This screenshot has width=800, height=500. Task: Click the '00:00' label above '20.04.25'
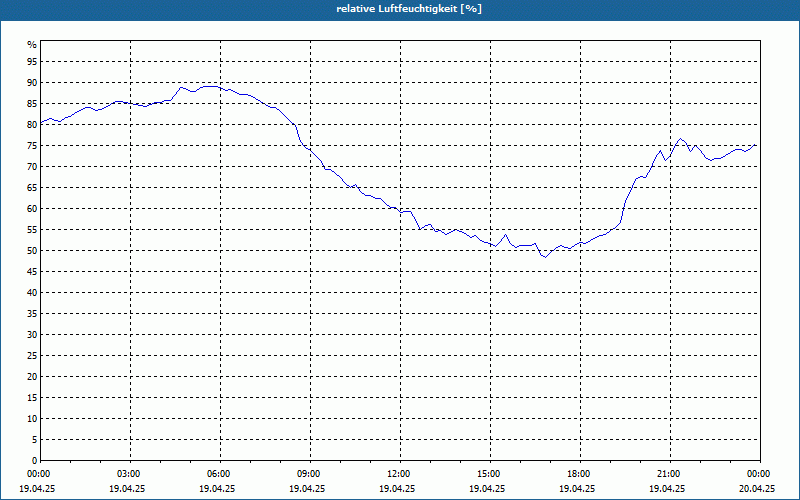[760, 474]
